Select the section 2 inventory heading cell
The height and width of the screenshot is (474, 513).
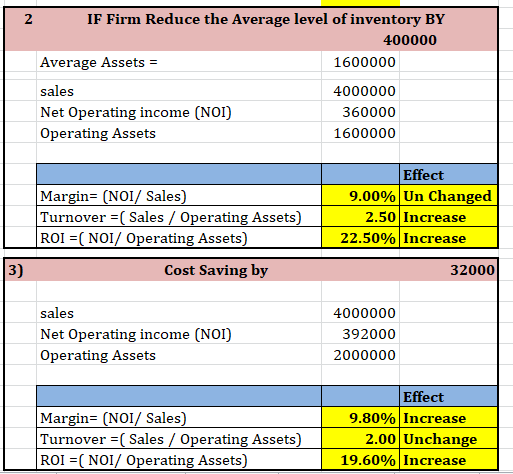[266, 19]
